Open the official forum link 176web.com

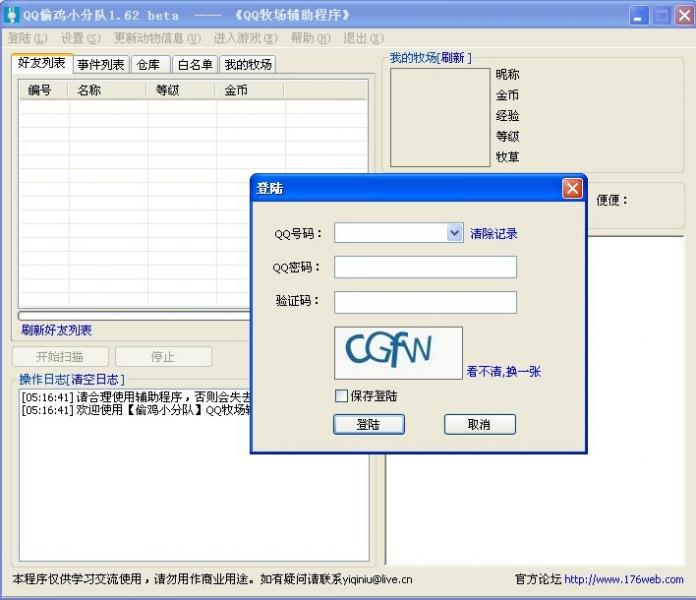(624, 579)
